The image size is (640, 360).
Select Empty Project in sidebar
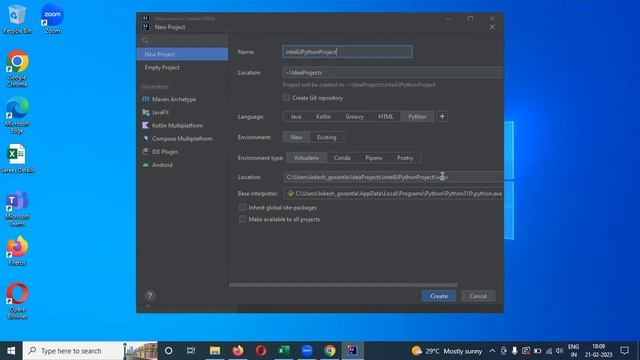coord(182,67)
